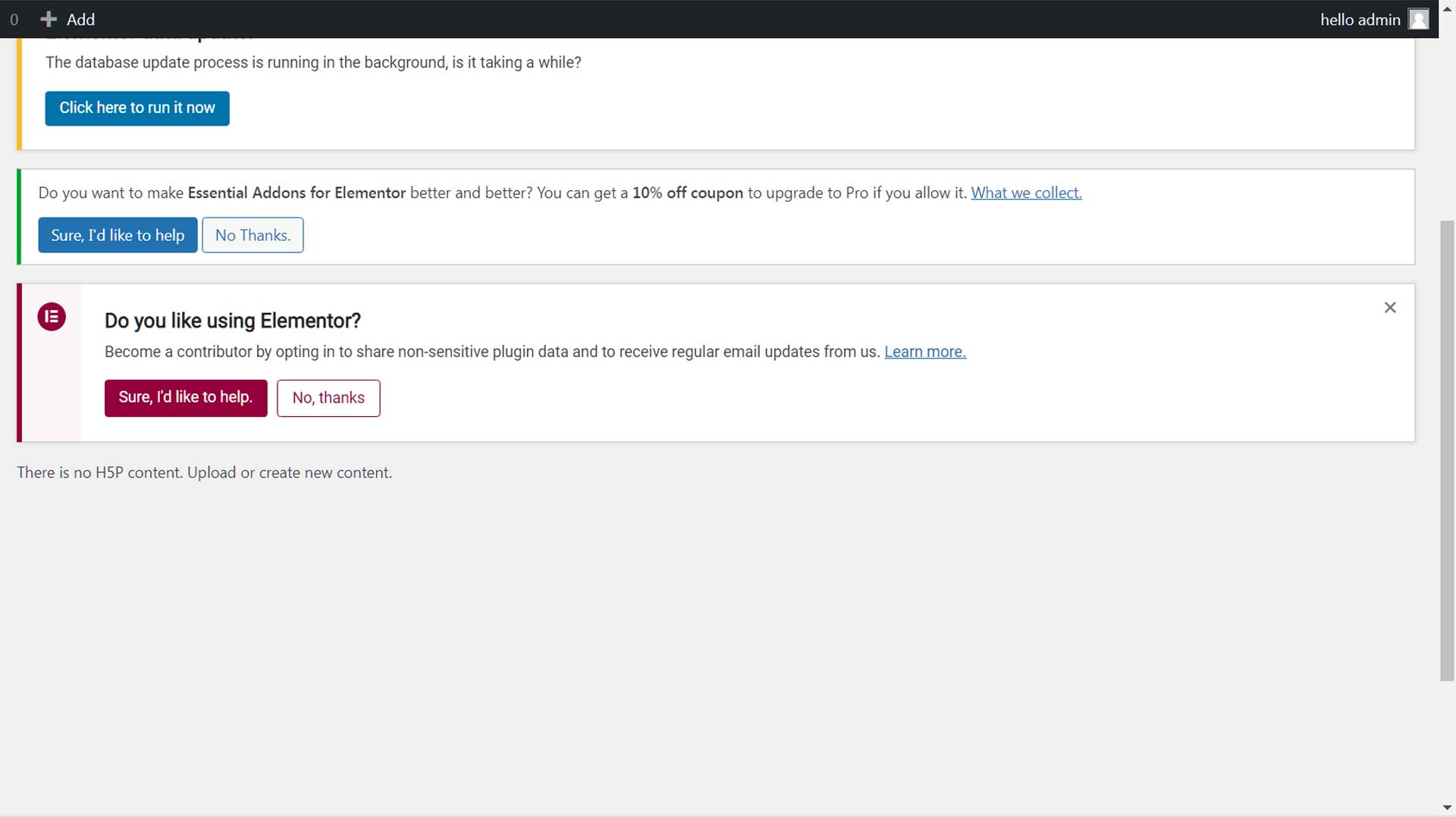Screen dimensions: 1456x817
Task: Open the Add menu in admin bar
Action: pos(67,19)
